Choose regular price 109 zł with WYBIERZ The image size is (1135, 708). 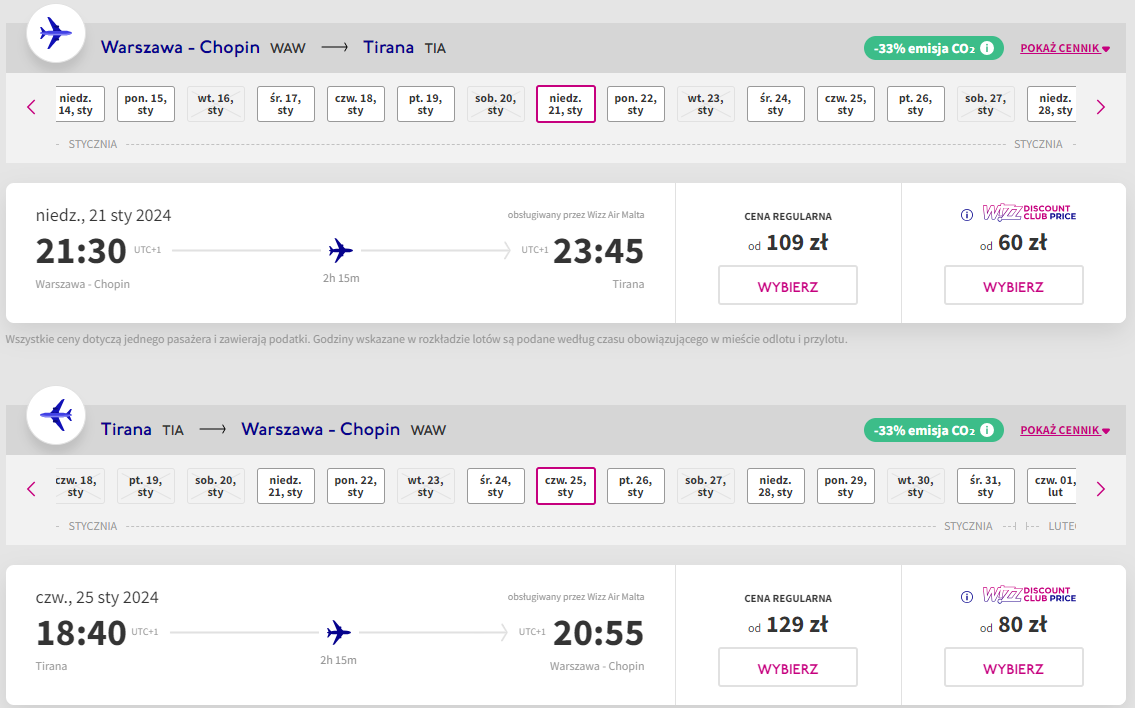tap(788, 285)
